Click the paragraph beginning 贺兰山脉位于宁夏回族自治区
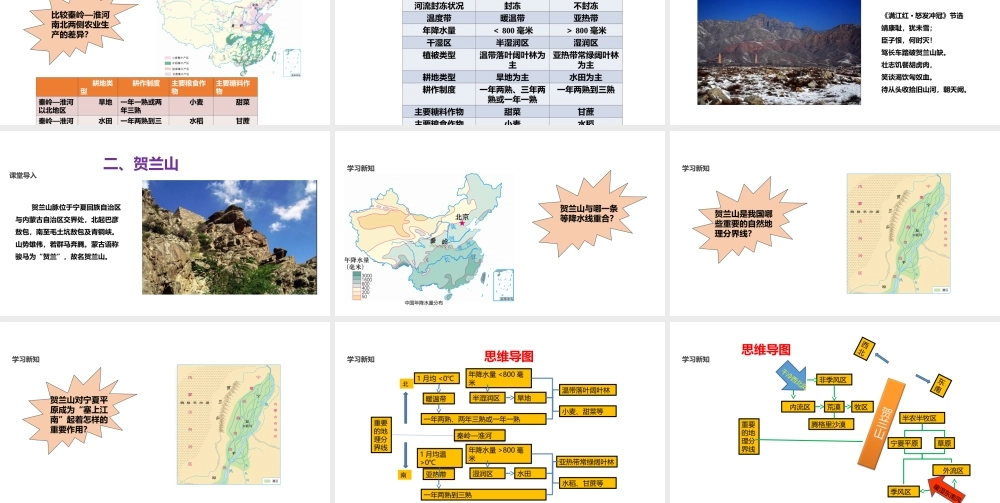The image size is (1000, 503). coord(68,232)
